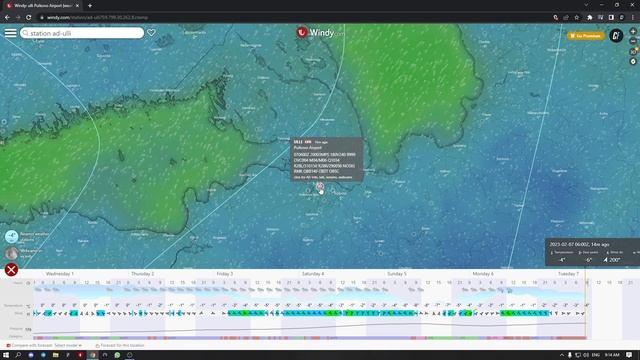Click the Windy logo at top center
640x360 pixels.
coord(320,33)
